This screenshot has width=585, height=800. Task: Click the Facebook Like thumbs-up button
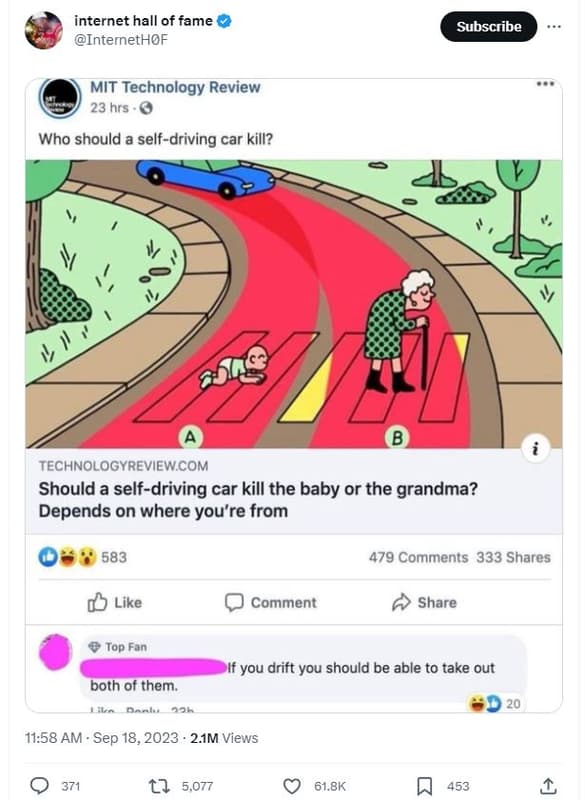[x=115, y=603]
